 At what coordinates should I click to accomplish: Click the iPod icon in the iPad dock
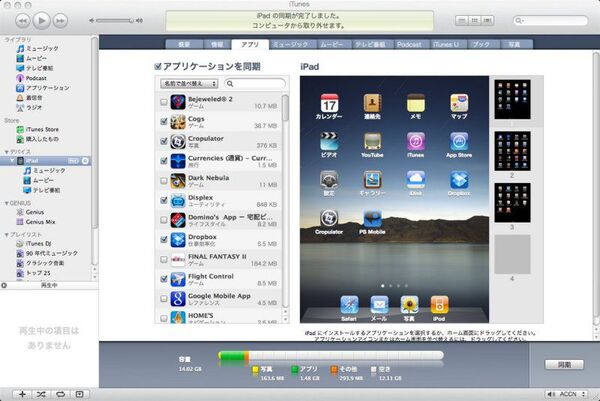439,305
